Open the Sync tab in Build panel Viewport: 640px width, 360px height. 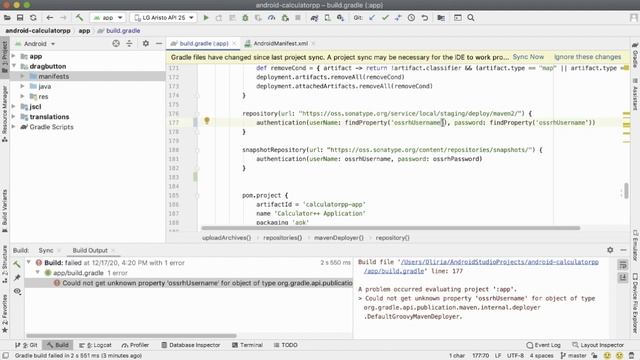pos(46,250)
